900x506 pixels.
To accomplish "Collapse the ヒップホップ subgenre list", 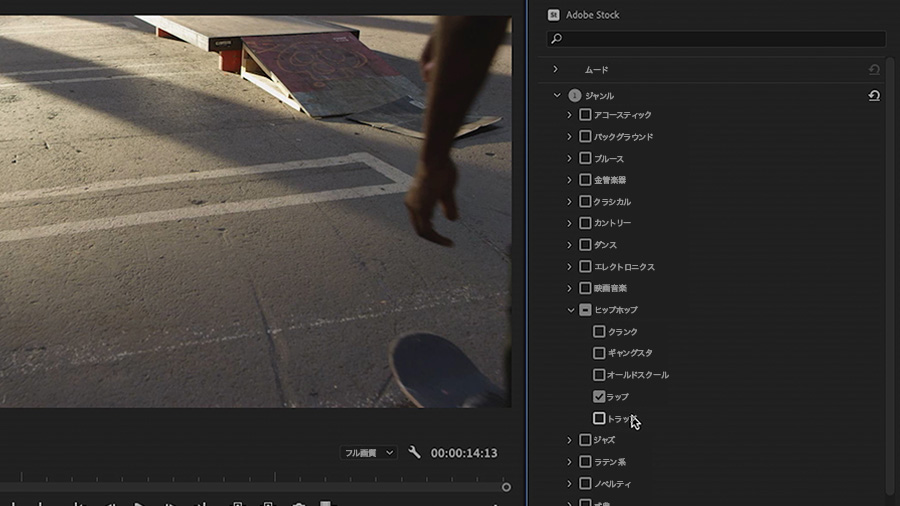I will click(x=571, y=310).
